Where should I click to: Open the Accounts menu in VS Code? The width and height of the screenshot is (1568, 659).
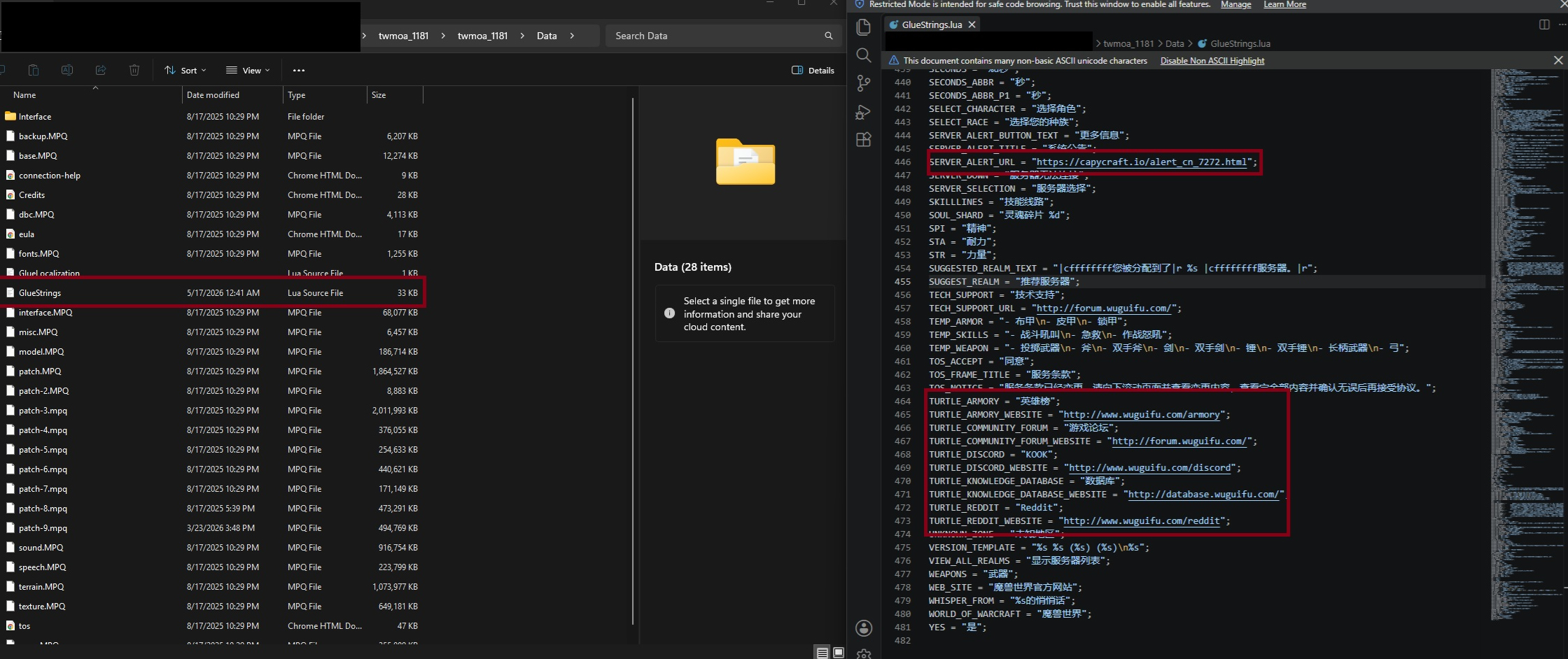[x=864, y=628]
